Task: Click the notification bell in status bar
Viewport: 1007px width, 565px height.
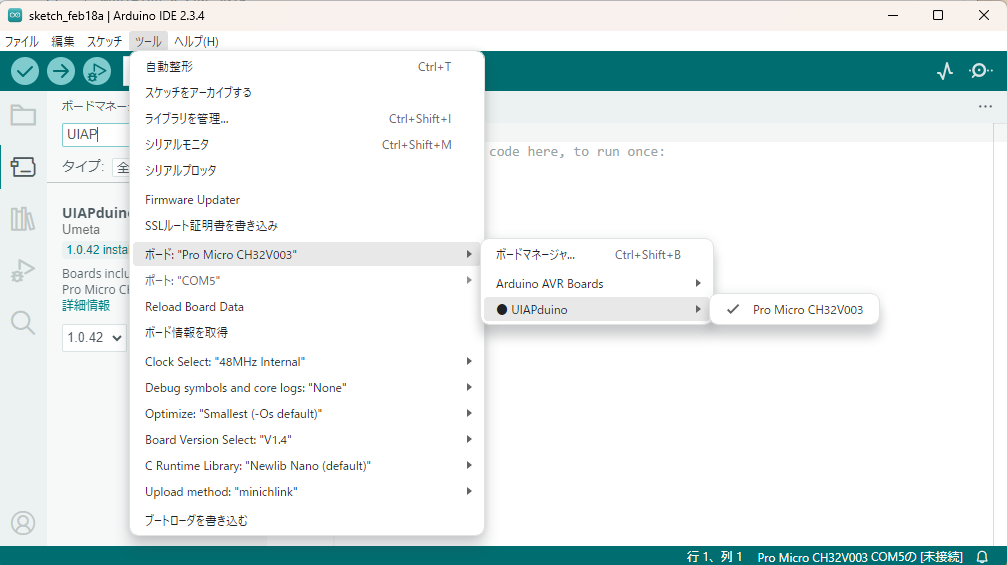Action: (982, 557)
